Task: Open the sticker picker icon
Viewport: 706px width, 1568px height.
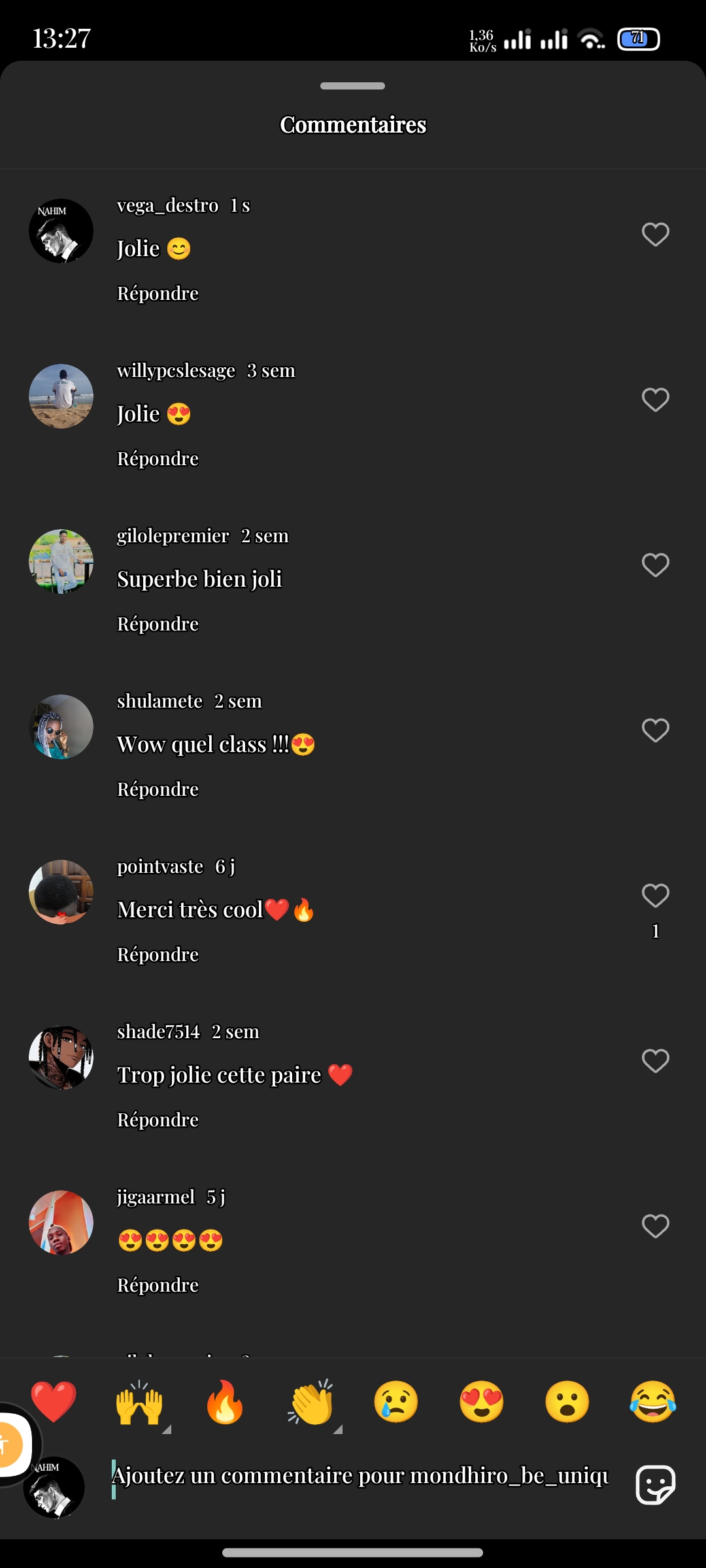Action: [656, 1484]
